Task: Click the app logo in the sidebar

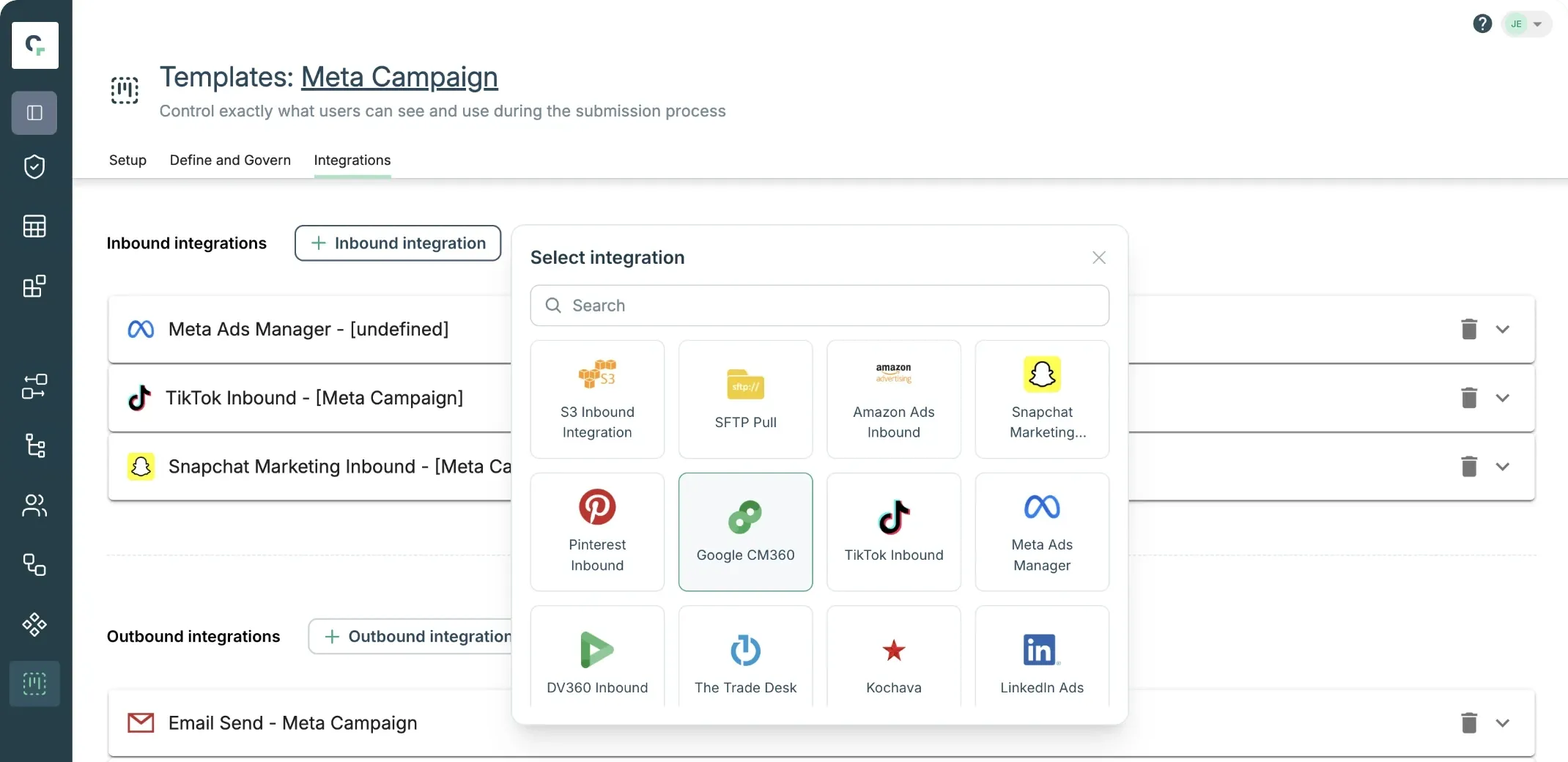Action: [35, 45]
